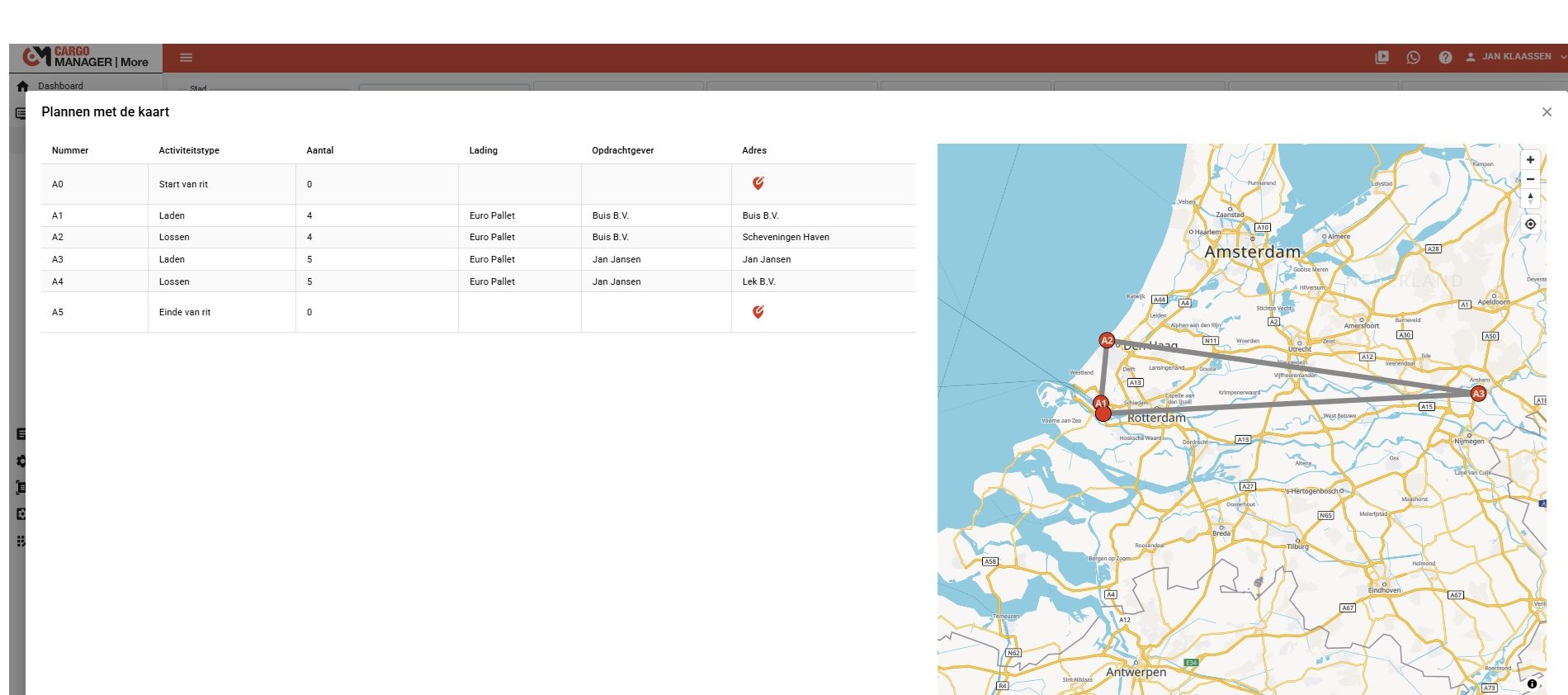Click Laden in row A3
This screenshot has width=1568, height=695.
pyautogui.click(x=172, y=259)
